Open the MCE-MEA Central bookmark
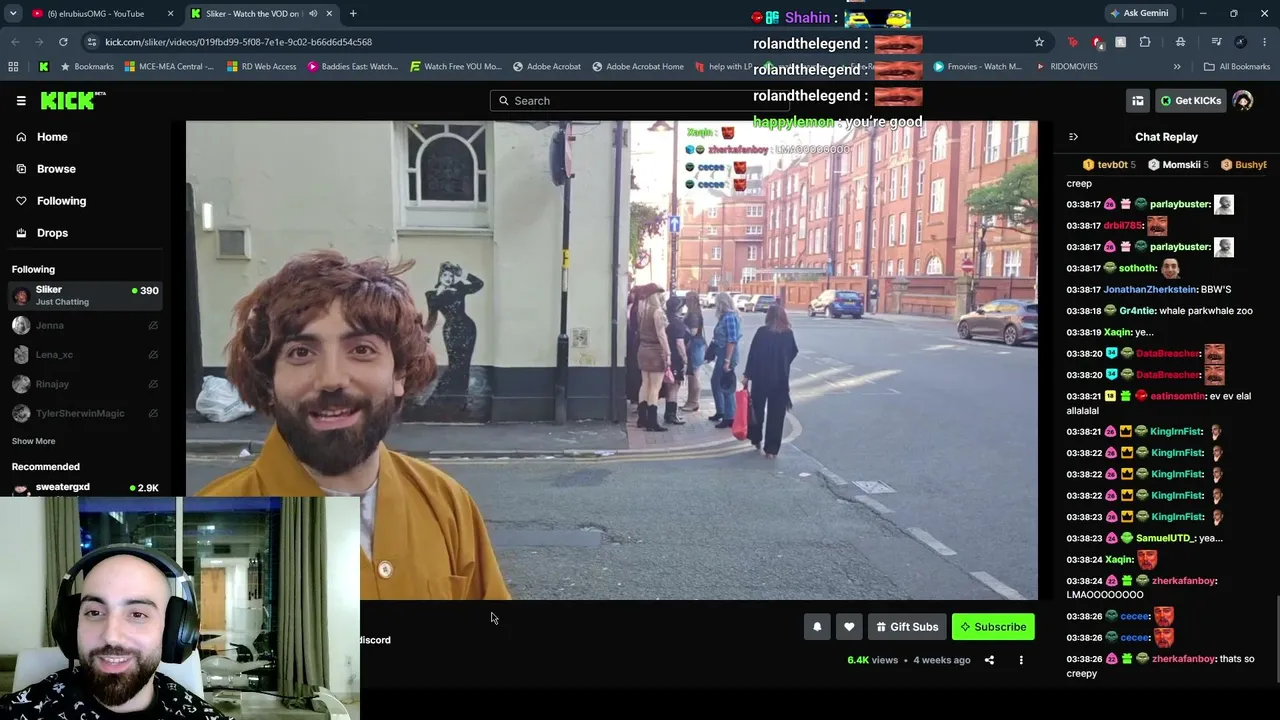The width and height of the screenshot is (1280, 720). click(170, 67)
